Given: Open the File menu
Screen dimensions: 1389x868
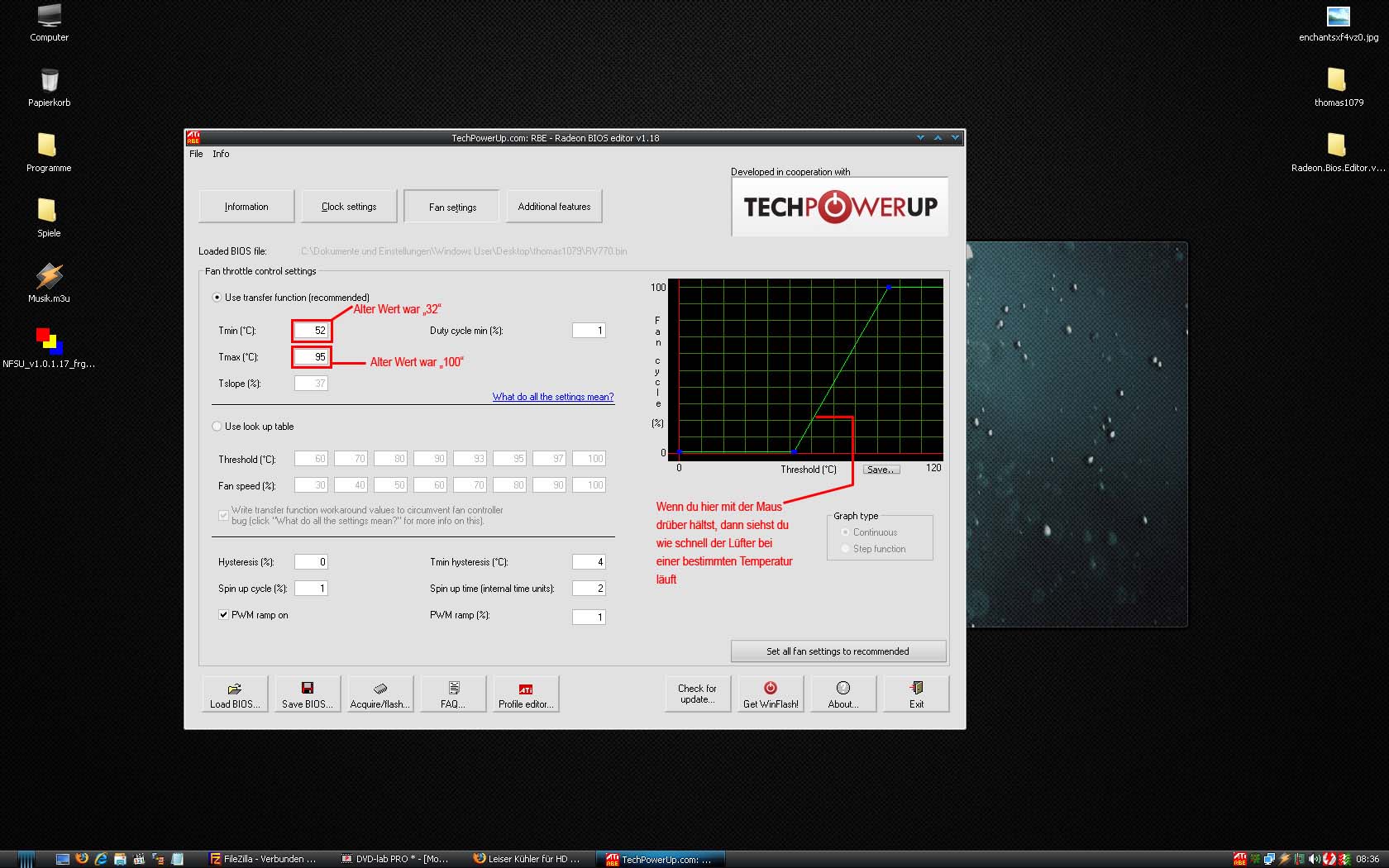Looking at the screenshot, I should 196,154.
